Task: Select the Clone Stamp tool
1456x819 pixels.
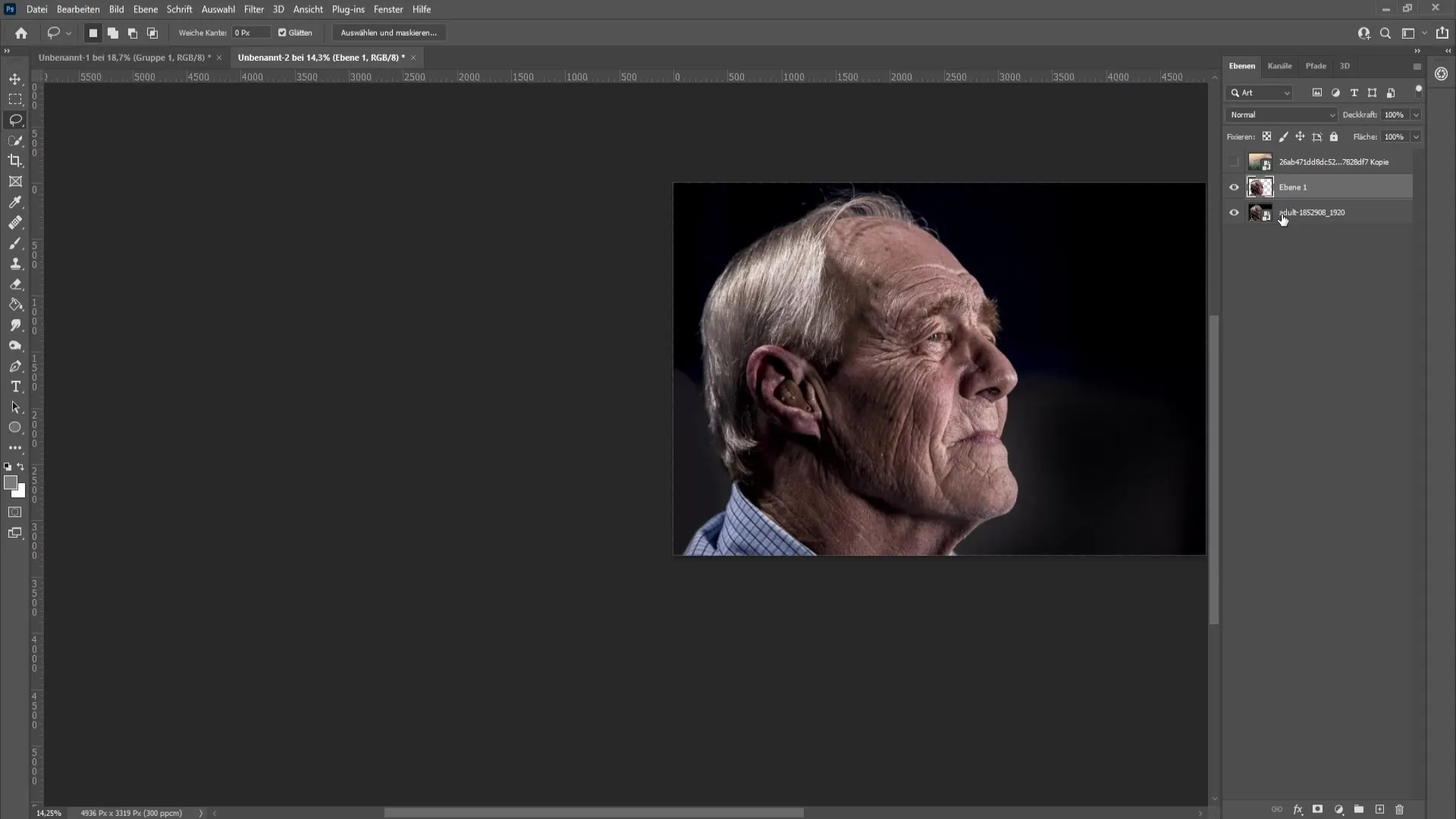Action: [x=15, y=263]
